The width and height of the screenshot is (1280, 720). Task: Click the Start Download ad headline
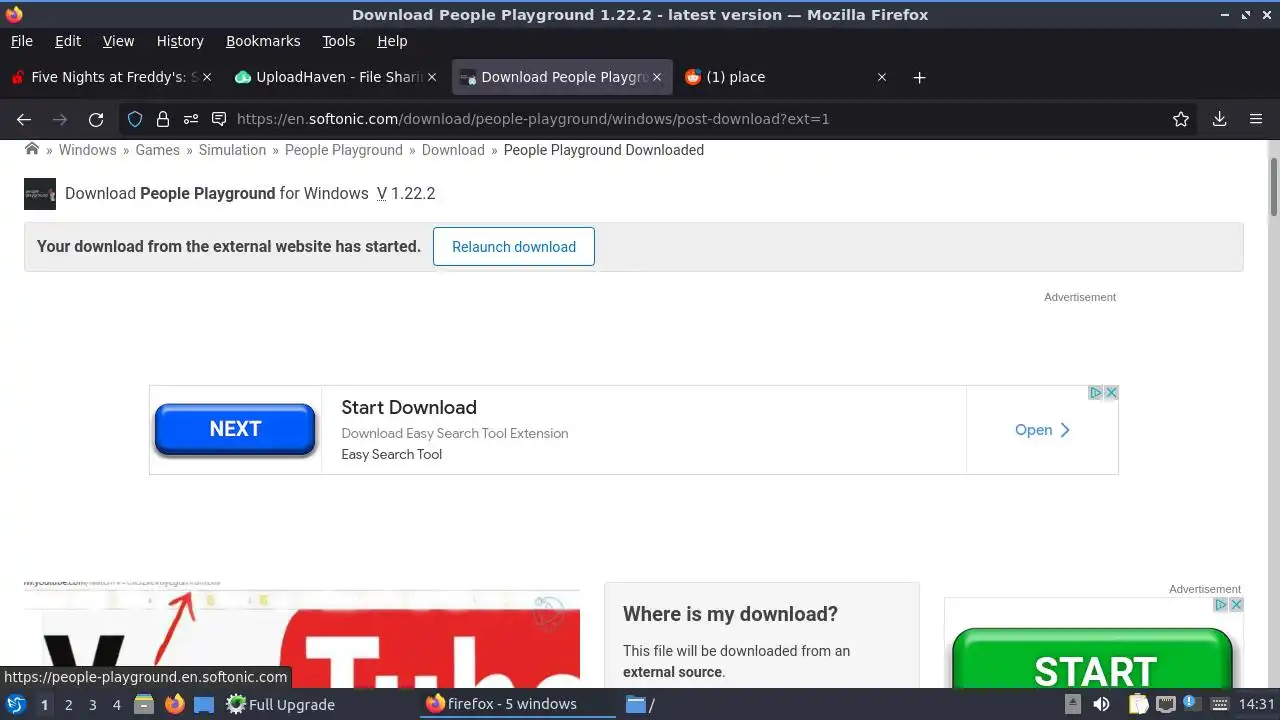tap(409, 407)
